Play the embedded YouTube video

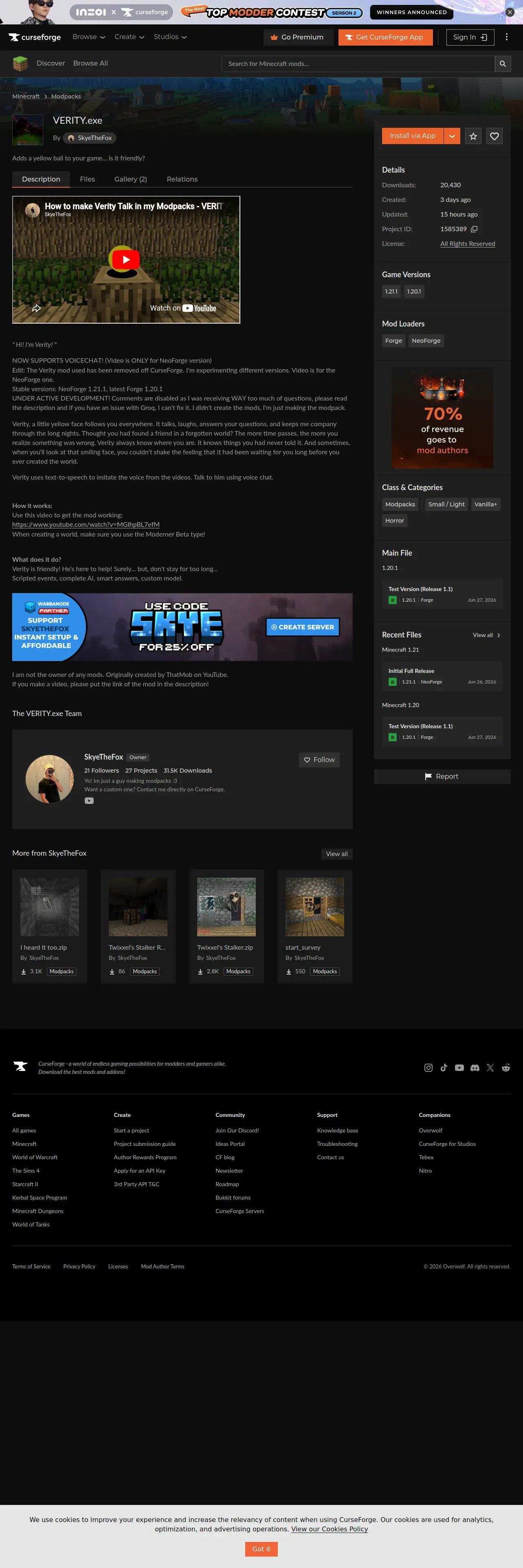point(126,260)
